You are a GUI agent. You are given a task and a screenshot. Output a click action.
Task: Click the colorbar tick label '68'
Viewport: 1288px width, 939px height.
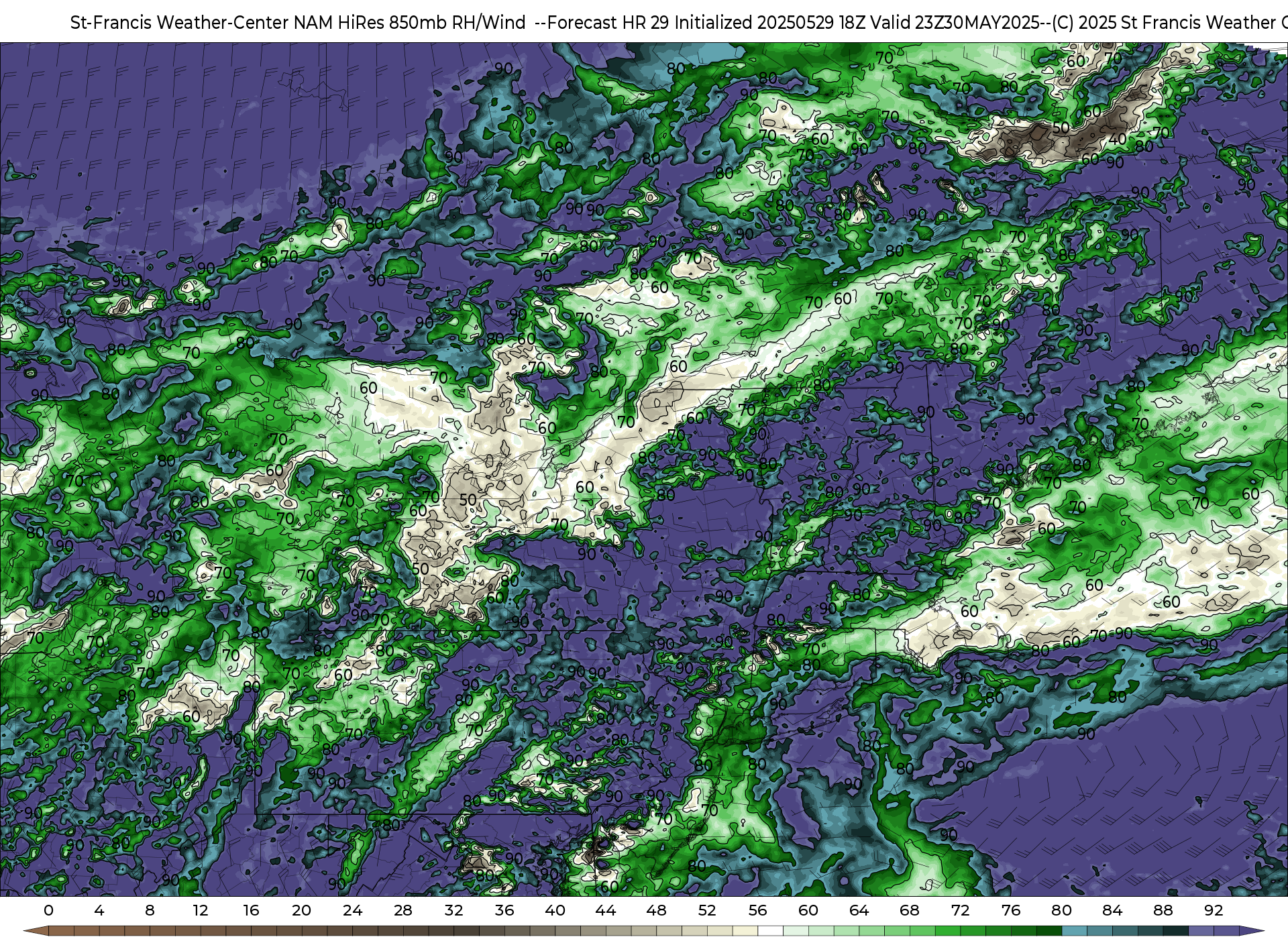tap(910, 910)
